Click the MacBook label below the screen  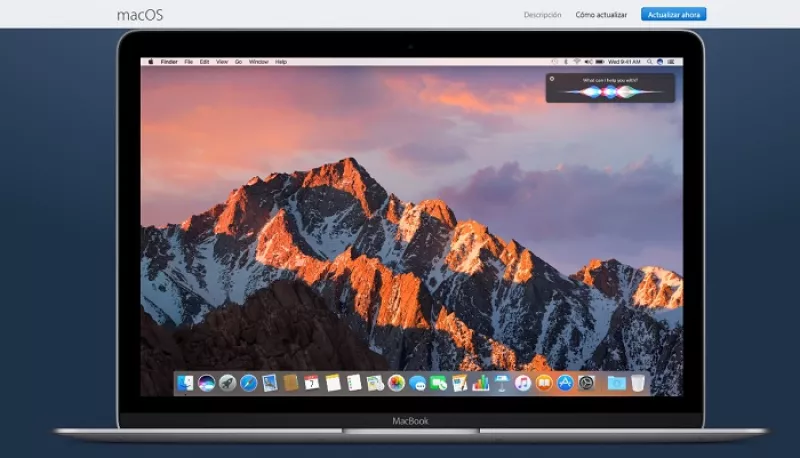[410, 421]
